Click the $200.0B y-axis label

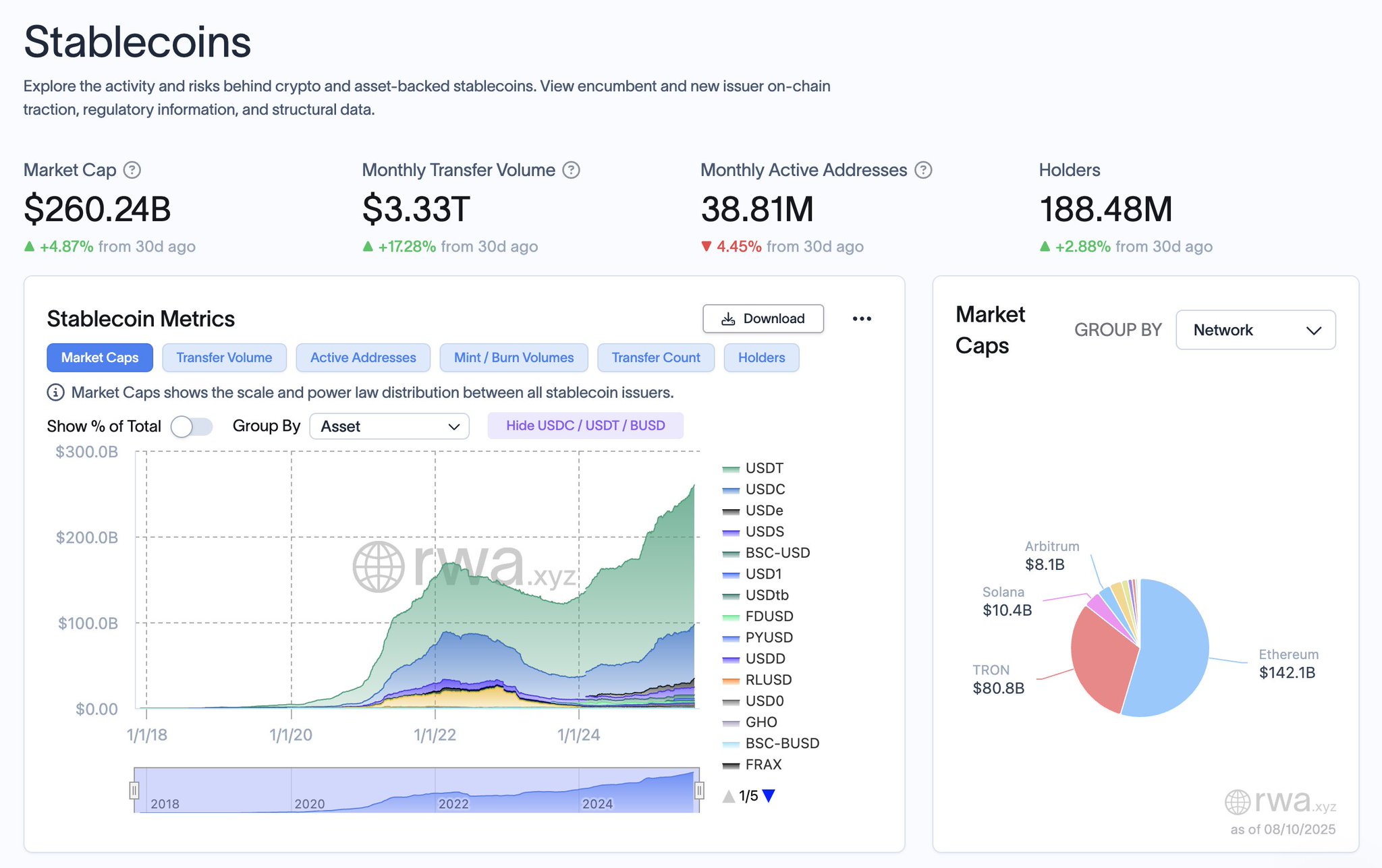point(86,538)
